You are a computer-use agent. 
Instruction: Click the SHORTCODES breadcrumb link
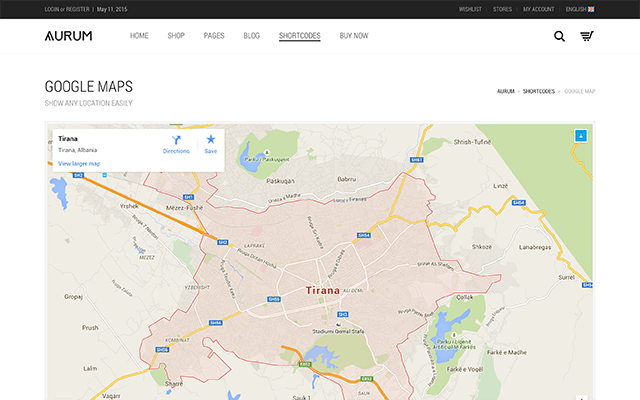[x=539, y=91]
